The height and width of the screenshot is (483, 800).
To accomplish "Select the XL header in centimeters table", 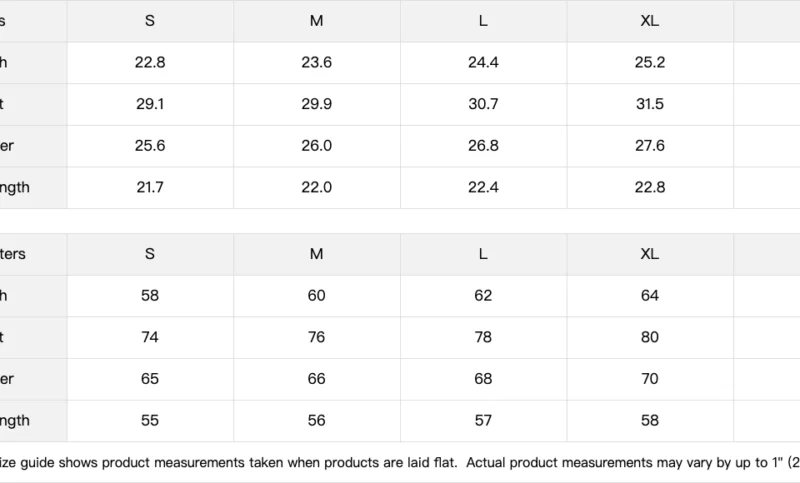I will (649, 254).
